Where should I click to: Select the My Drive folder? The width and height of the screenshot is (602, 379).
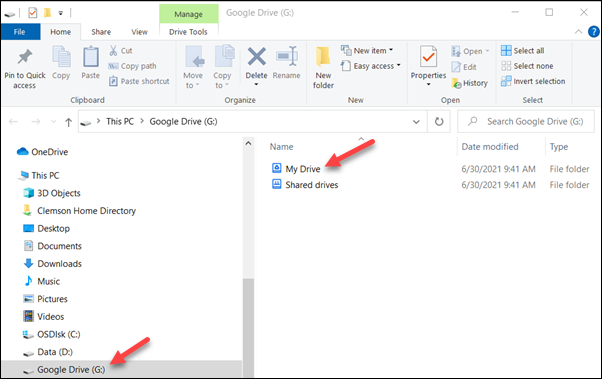296,169
